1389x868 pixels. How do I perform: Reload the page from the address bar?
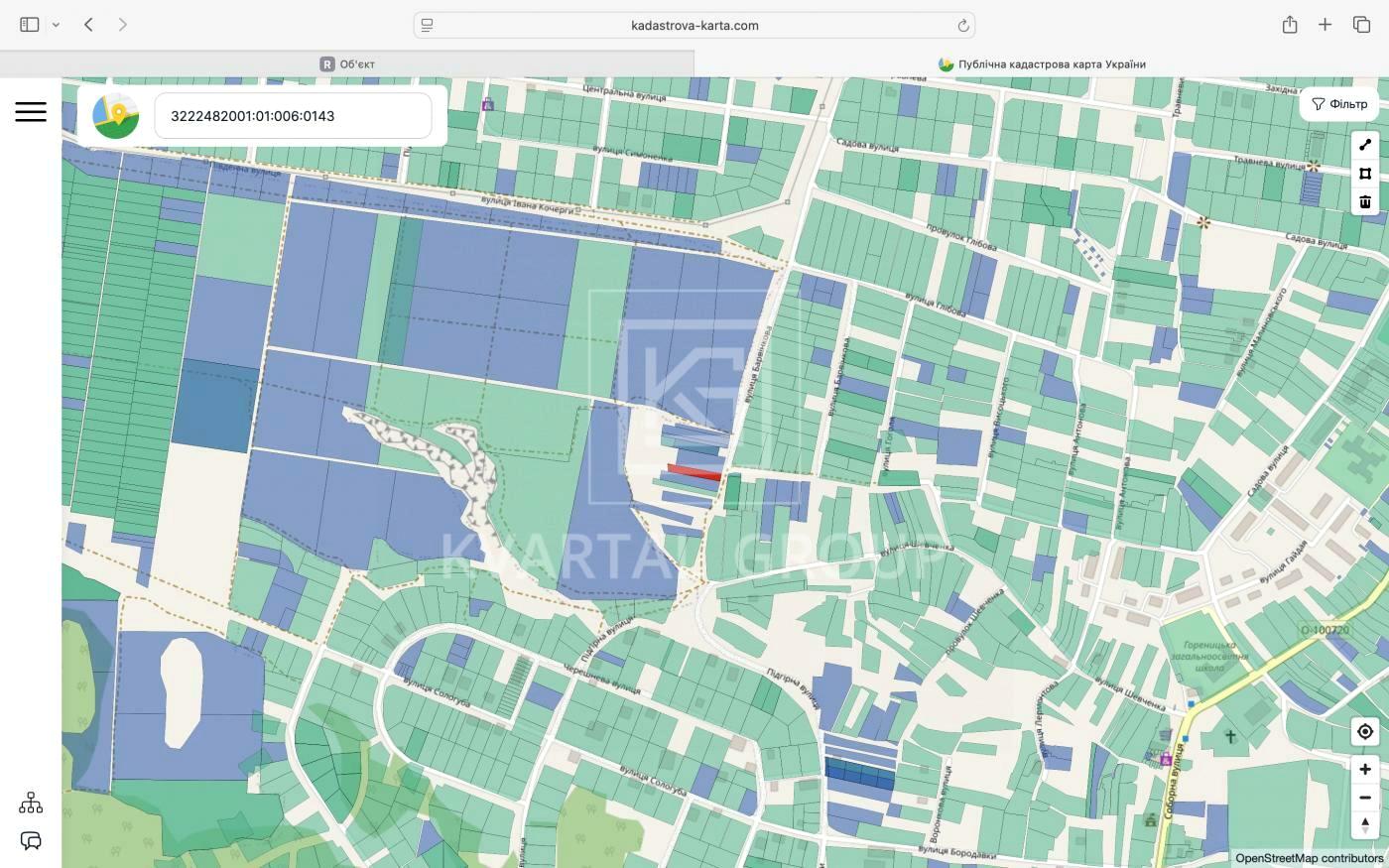pos(962,26)
